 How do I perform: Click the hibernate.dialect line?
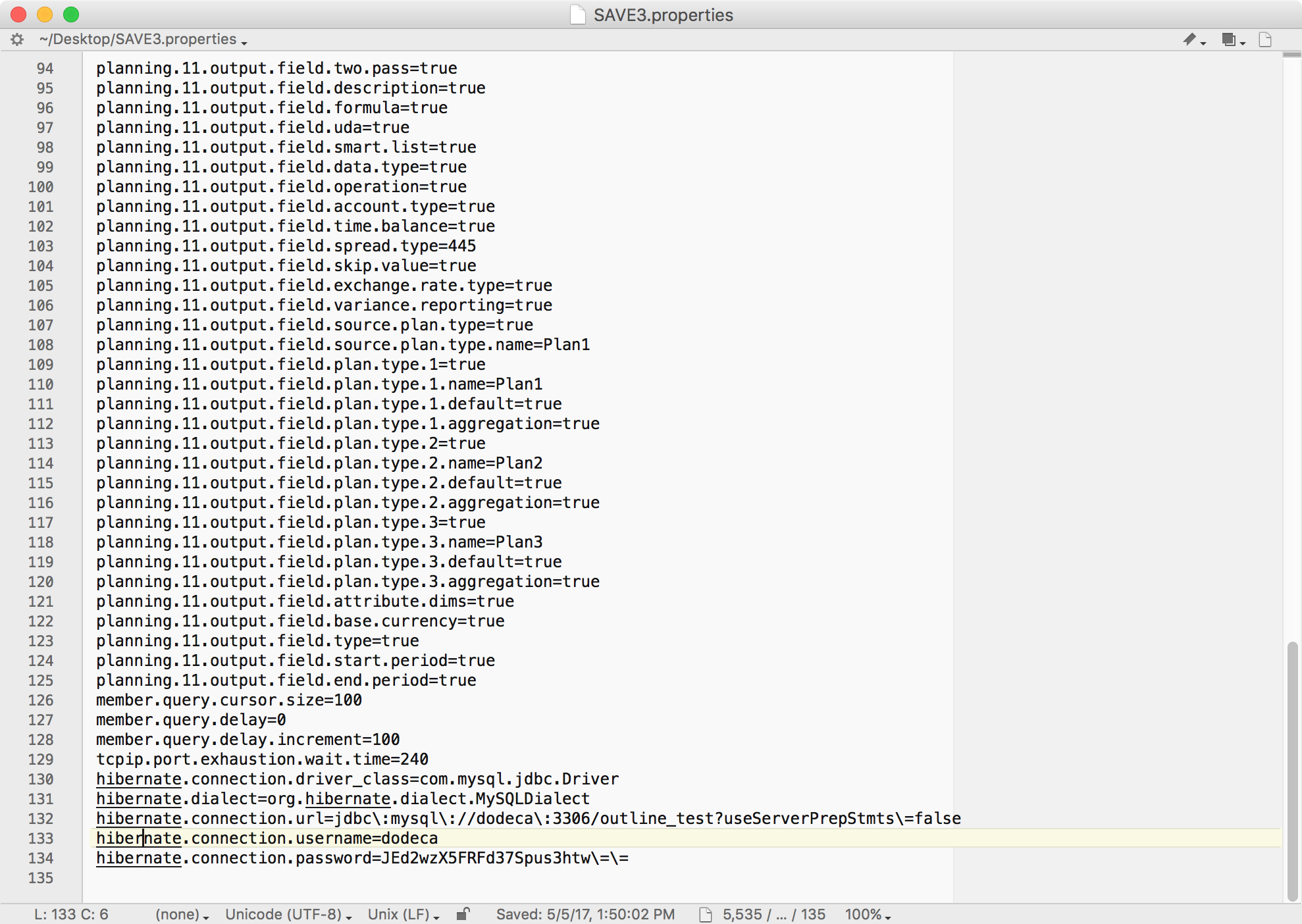click(343, 799)
